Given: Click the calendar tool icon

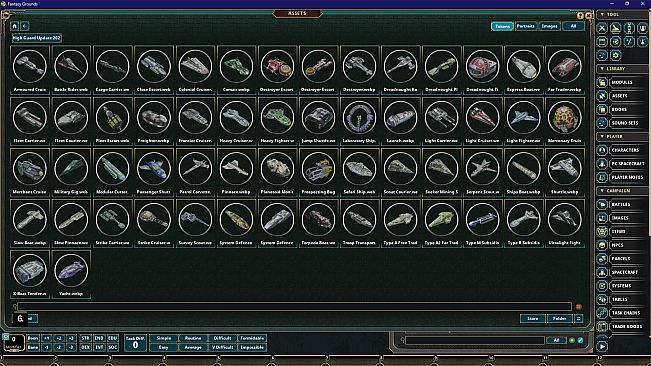Looking at the screenshot, I should point(602,41).
